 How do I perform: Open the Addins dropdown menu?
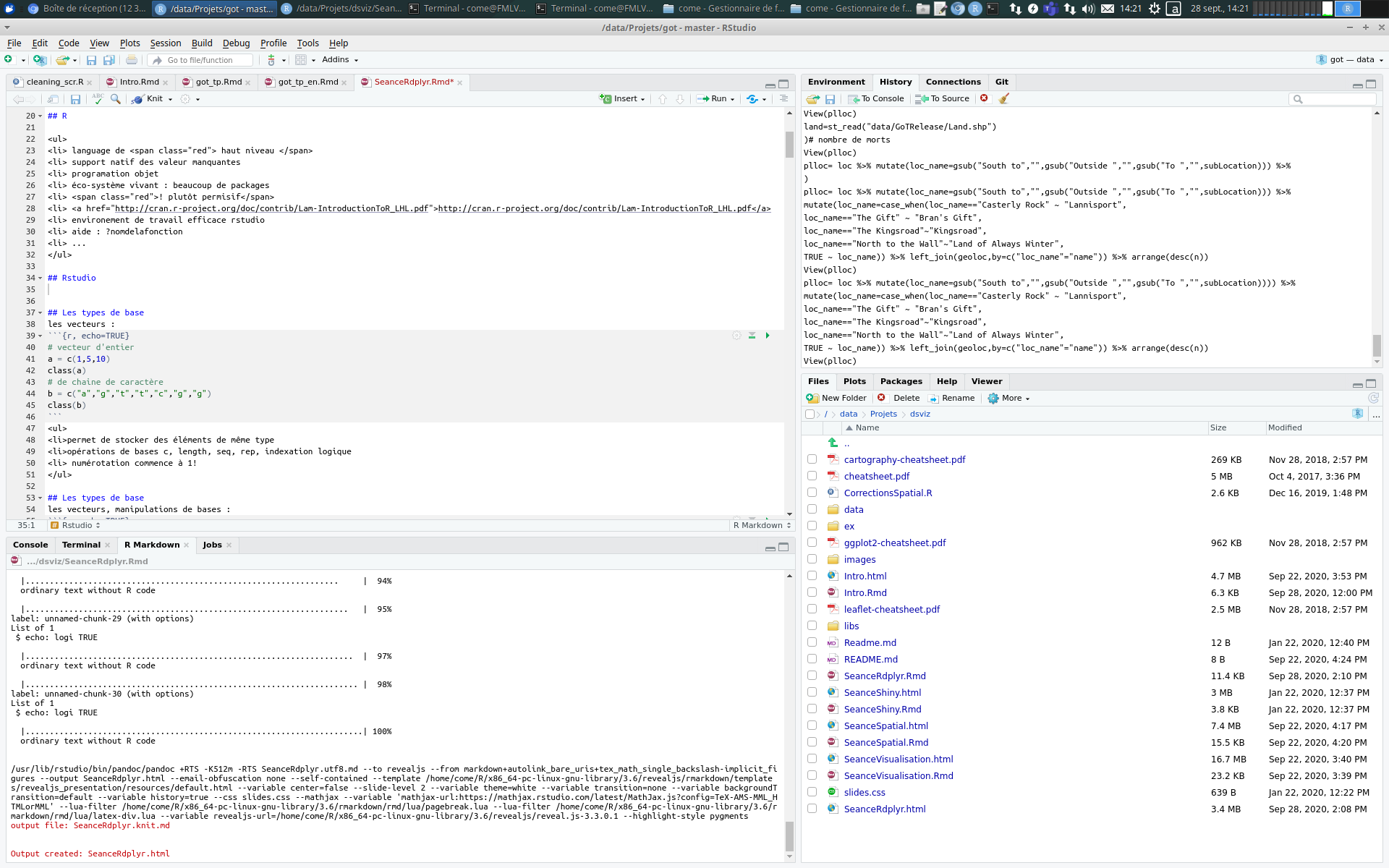[x=339, y=60]
